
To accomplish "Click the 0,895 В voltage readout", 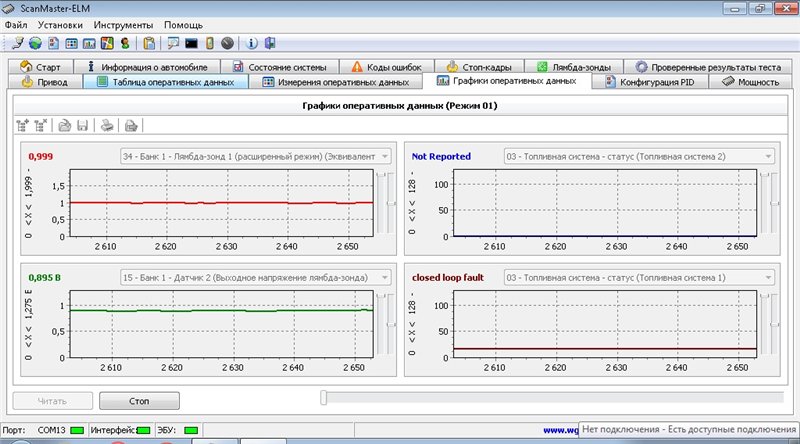I will [44, 278].
